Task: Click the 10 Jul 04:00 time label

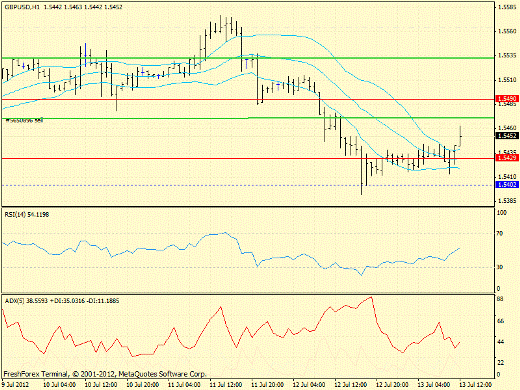Action: point(60,385)
